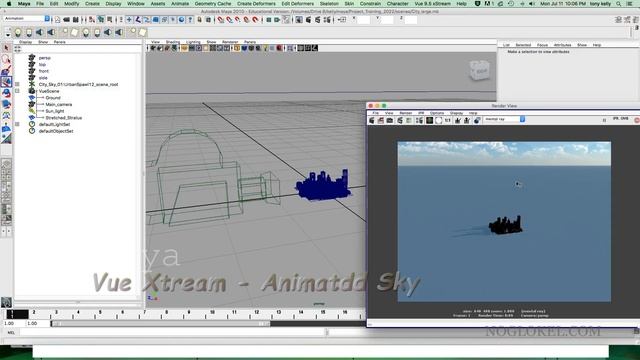Render region icon in Render View
The image size is (640, 360).
pos(381,120)
